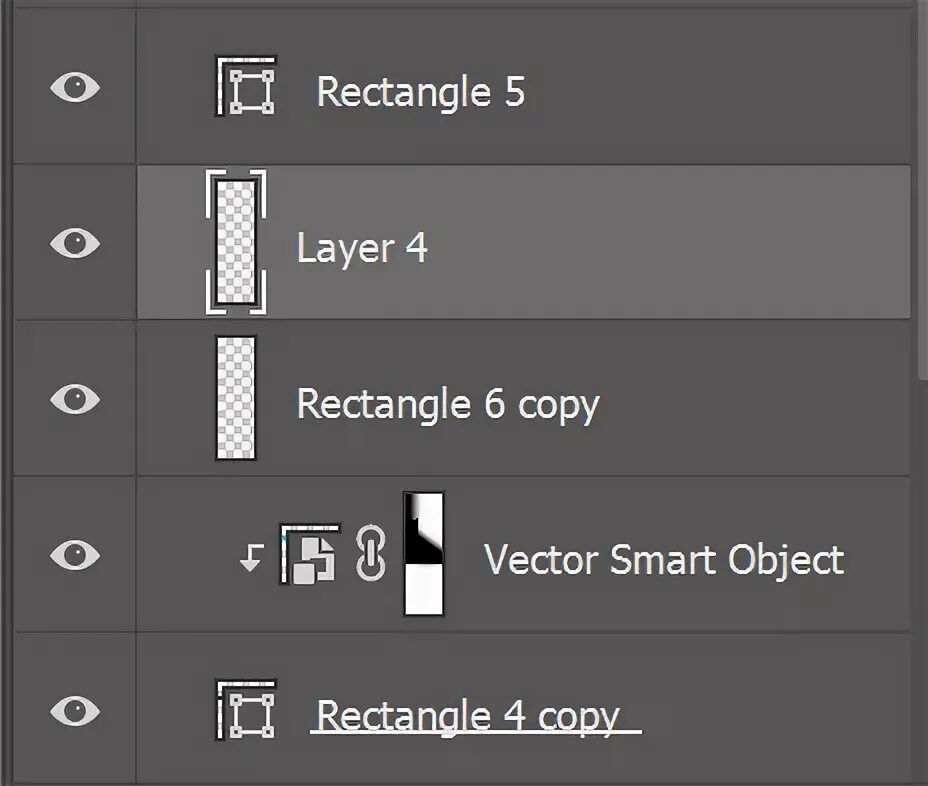The height and width of the screenshot is (786, 928).
Task: Select the Layer 4 name text
Action: (362, 247)
